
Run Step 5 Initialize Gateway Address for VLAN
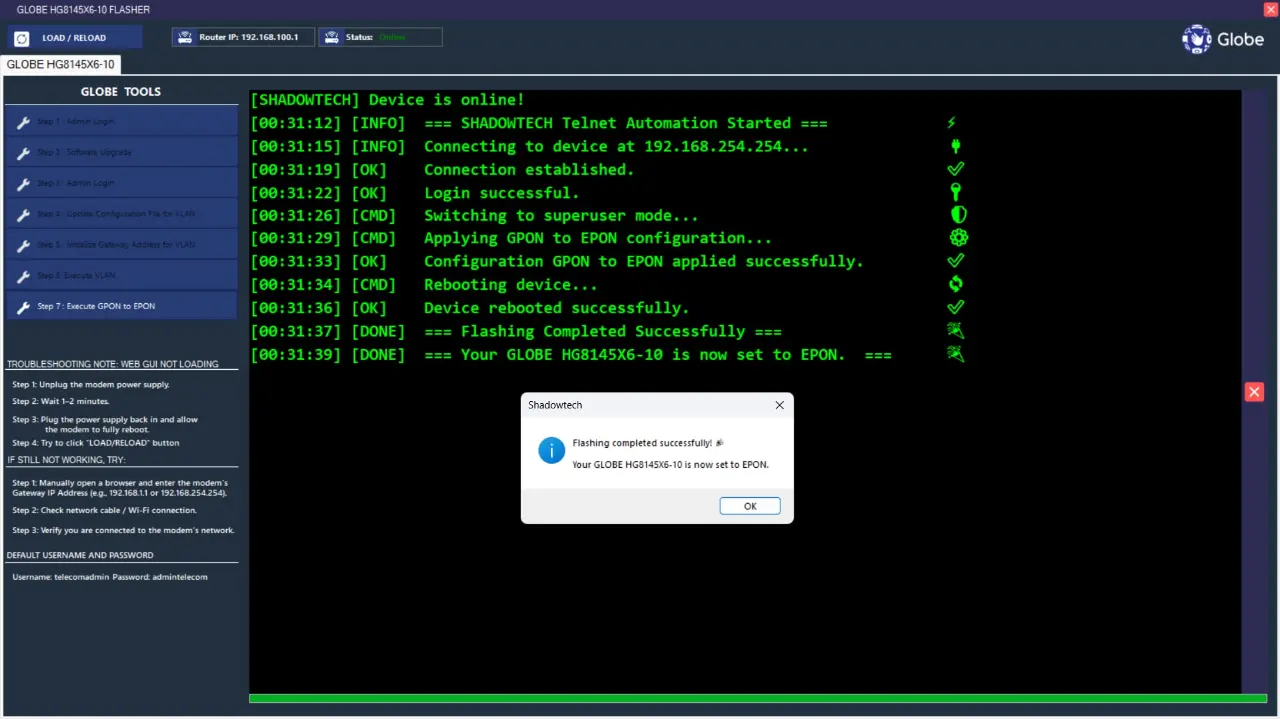coord(121,245)
